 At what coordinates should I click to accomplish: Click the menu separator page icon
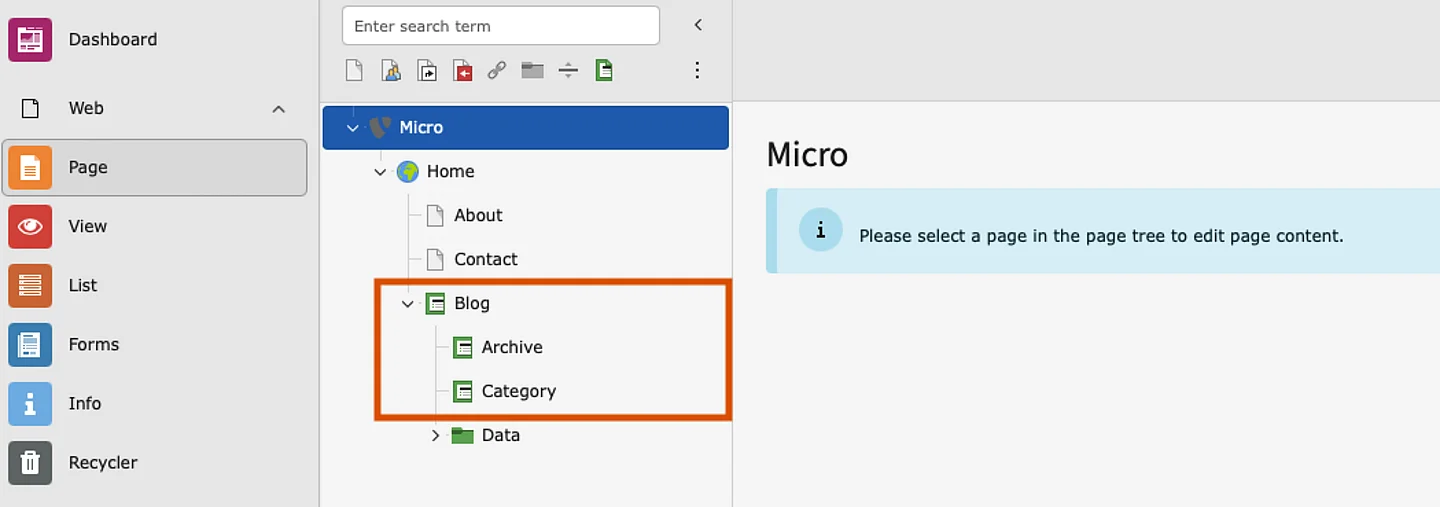pos(568,70)
